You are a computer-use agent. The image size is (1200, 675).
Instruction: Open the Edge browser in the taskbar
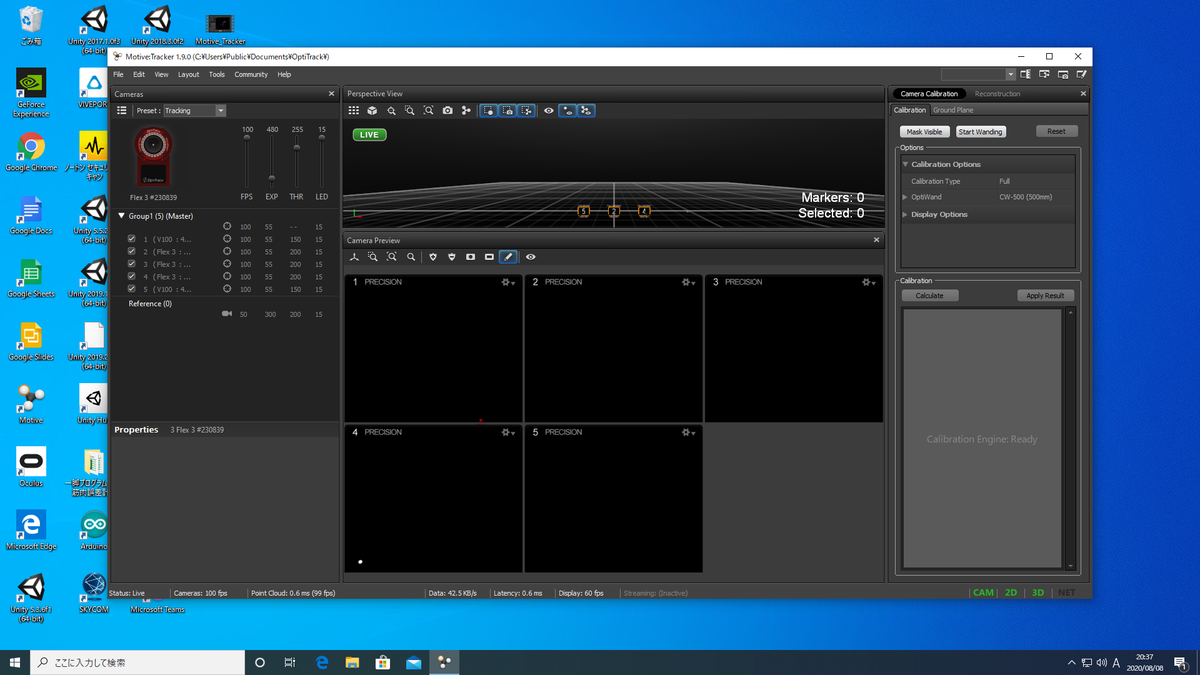click(x=322, y=662)
